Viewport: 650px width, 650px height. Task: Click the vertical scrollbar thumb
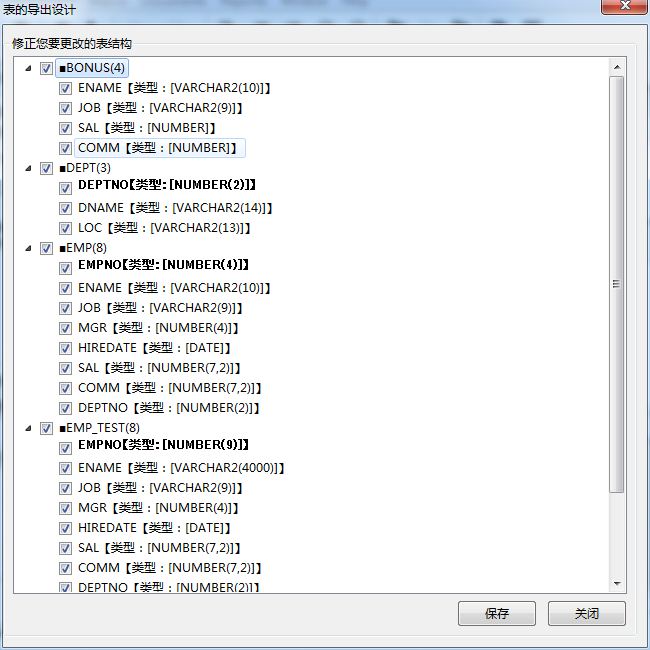pyautogui.click(x=617, y=284)
